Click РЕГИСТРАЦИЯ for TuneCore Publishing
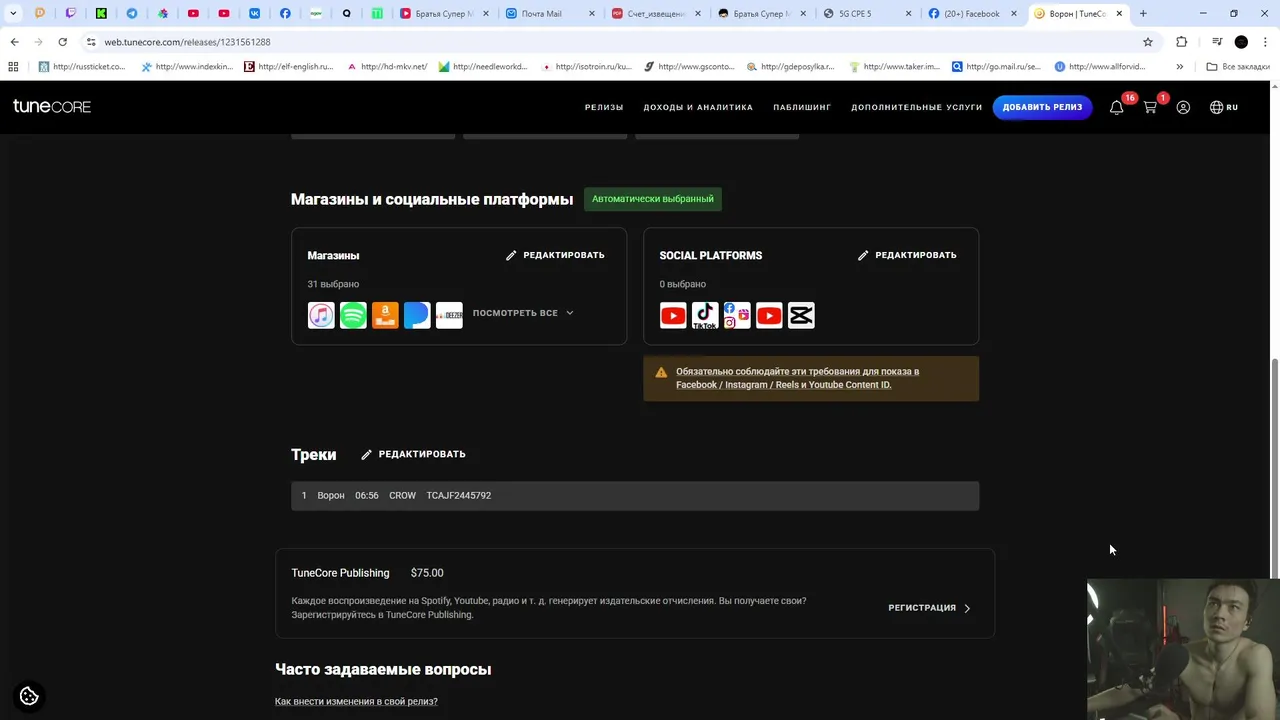 click(x=922, y=608)
